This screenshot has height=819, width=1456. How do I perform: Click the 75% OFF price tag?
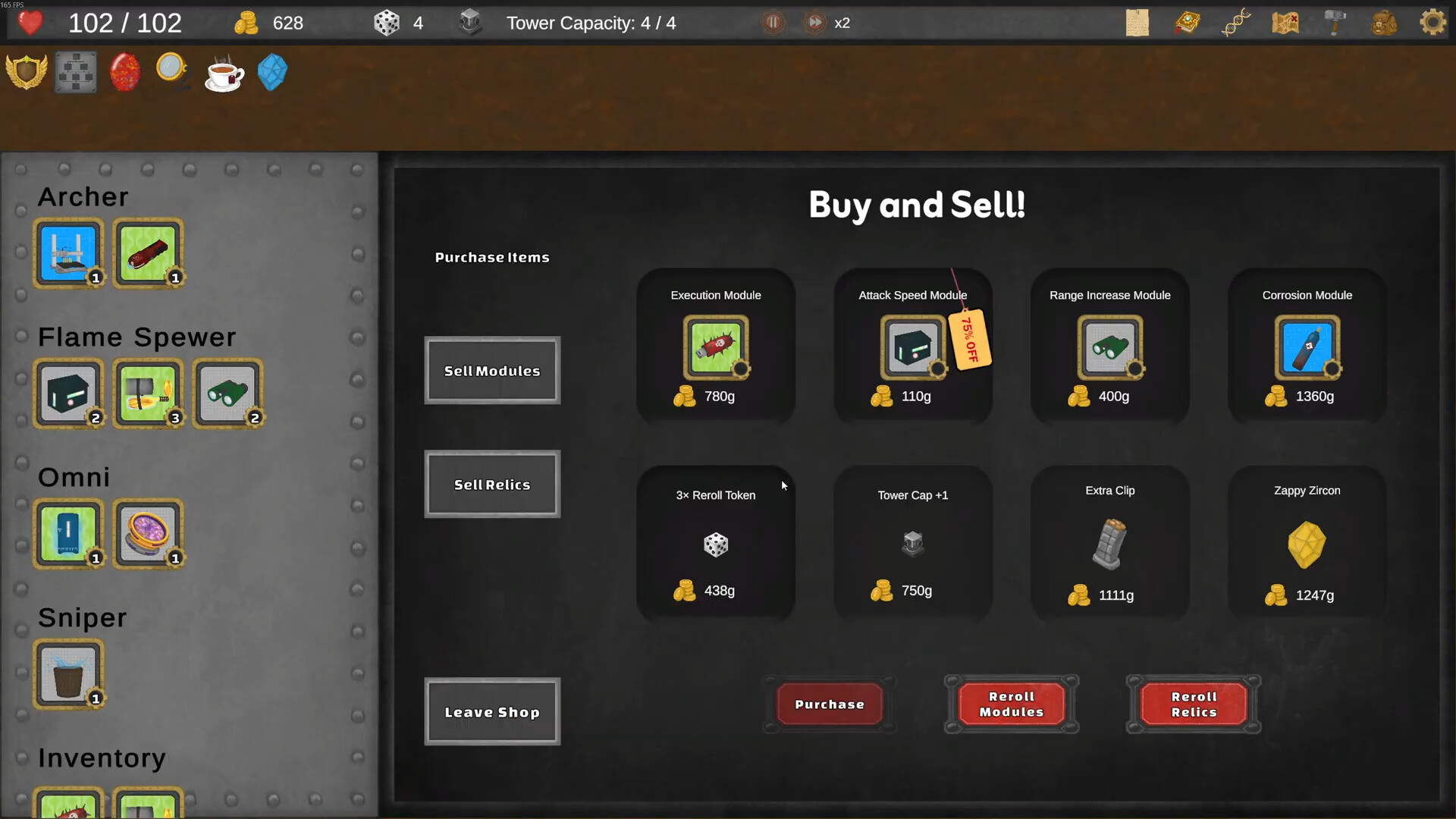pos(970,339)
